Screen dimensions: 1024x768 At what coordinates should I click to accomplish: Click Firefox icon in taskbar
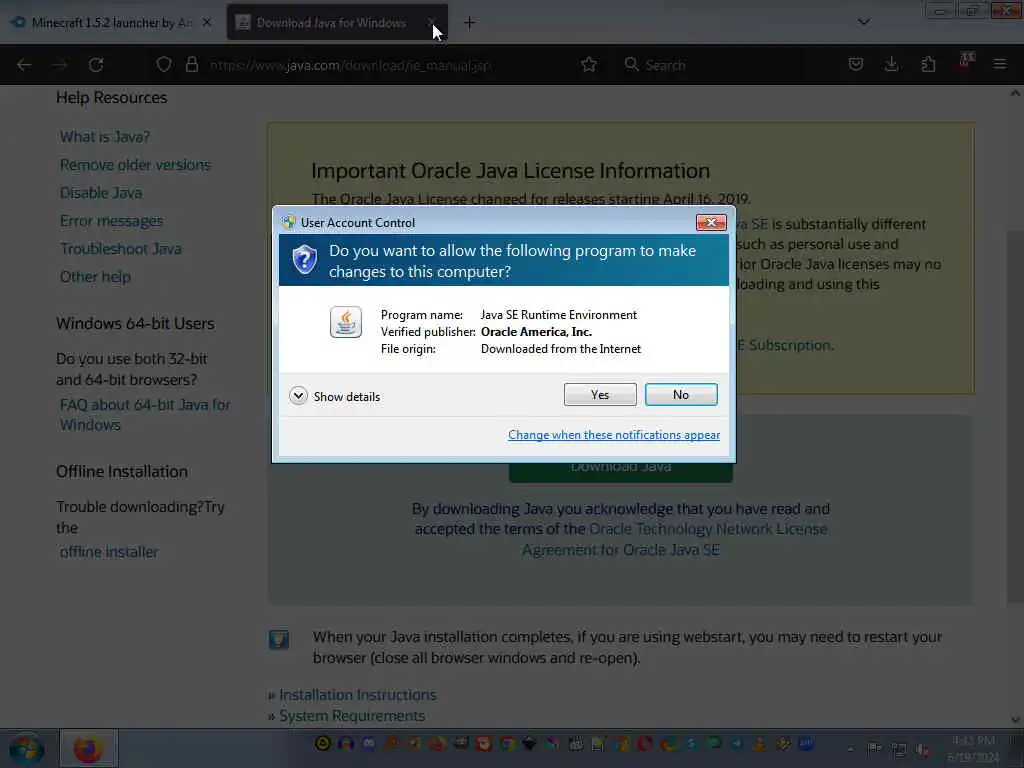[x=89, y=748]
